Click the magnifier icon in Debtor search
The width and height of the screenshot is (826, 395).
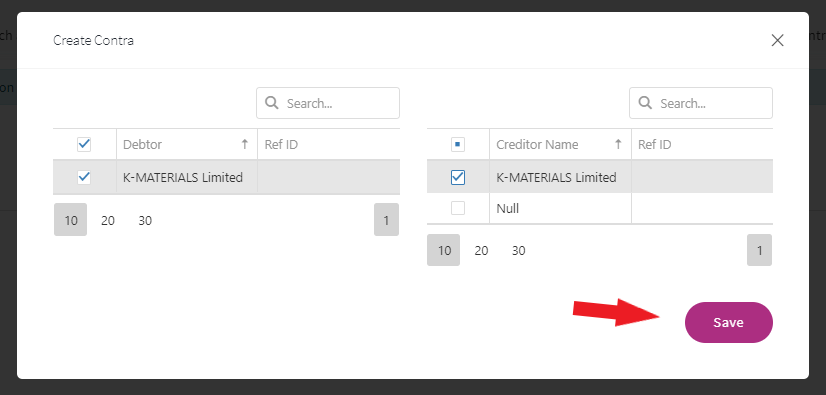272,103
